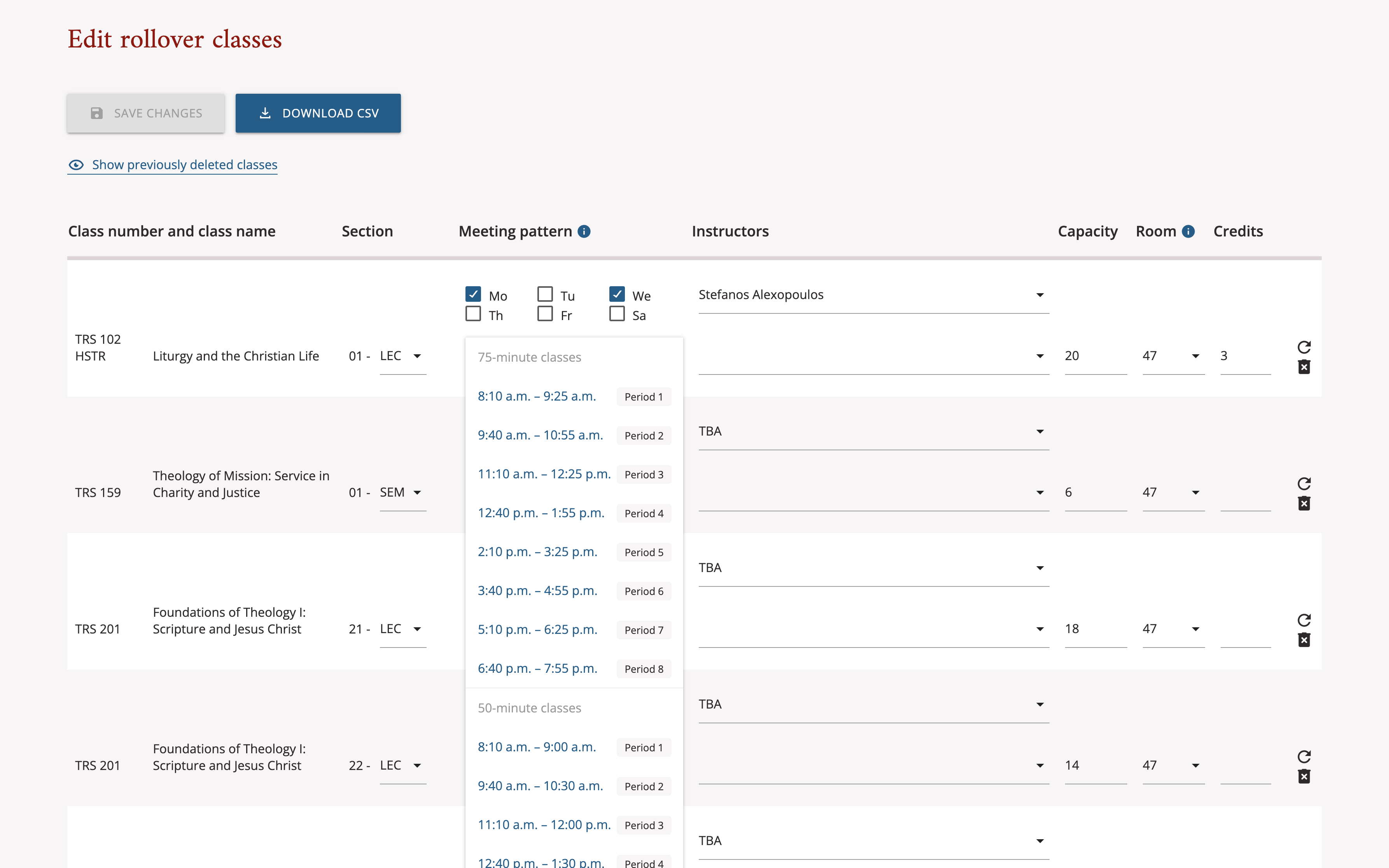Click the TRS 159 class number
The image size is (1389, 868).
coord(98,493)
